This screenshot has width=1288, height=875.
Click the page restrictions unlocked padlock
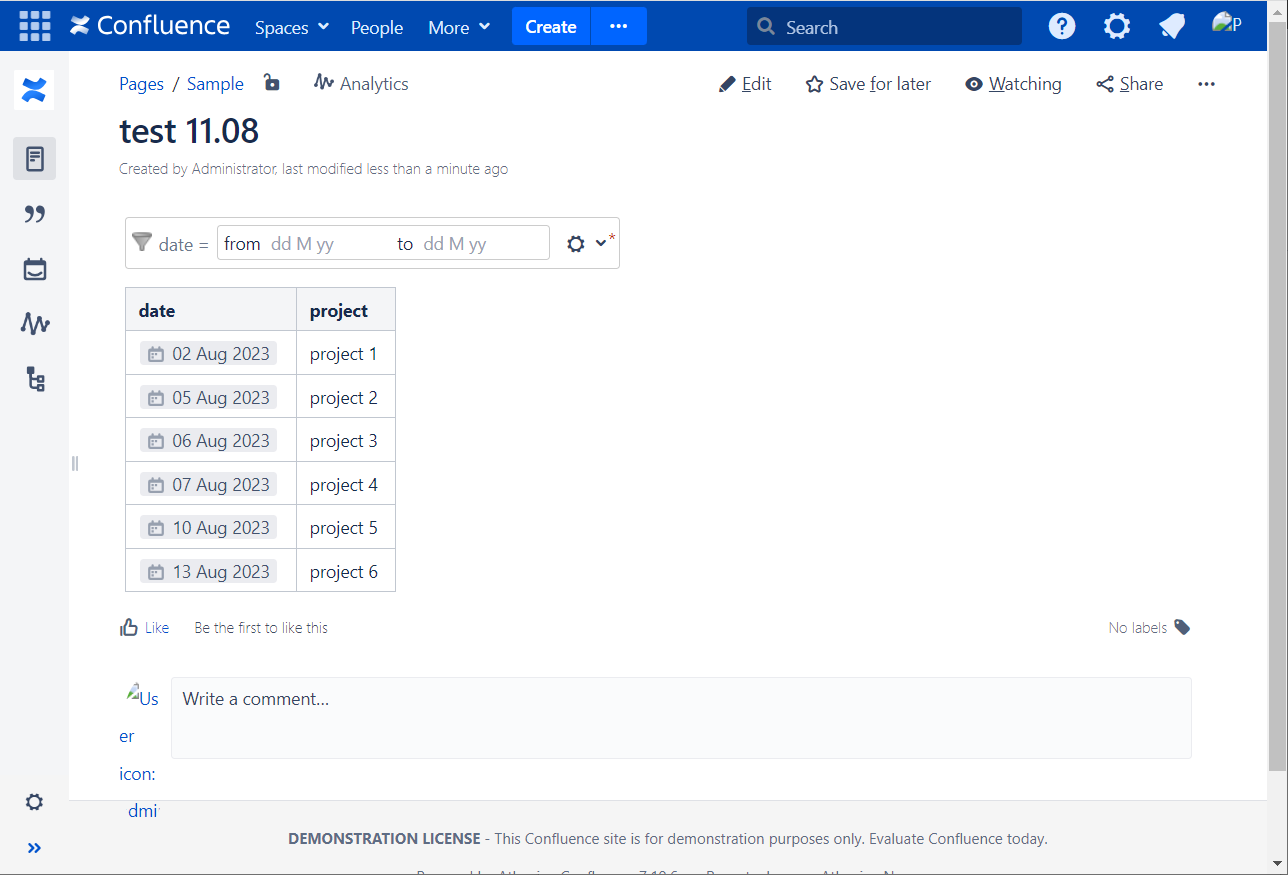click(271, 83)
